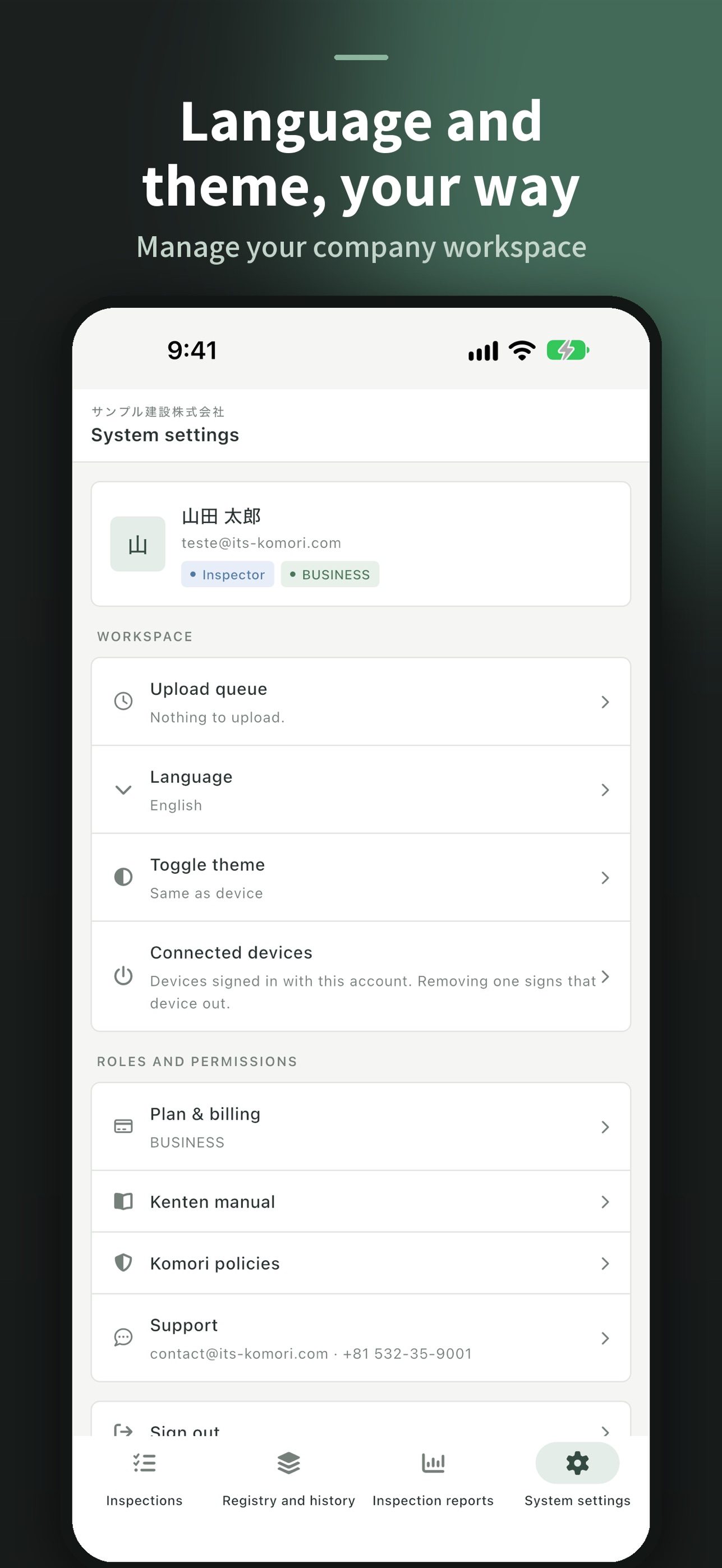
Task: Tap the battery charging indicator in status bar
Action: click(x=568, y=350)
